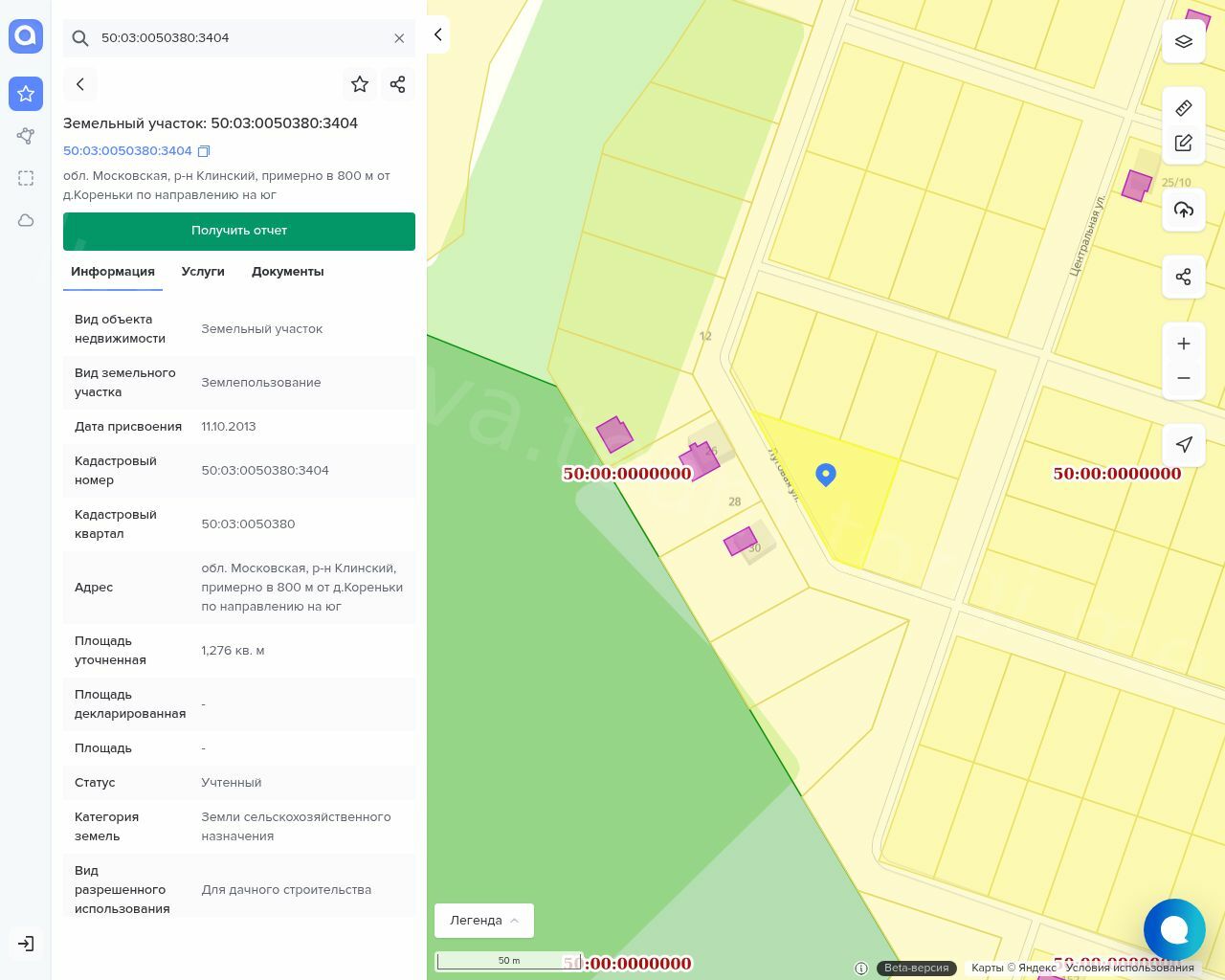The width and height of the screenshot is (1225, 980).
Task: Add parcel to favorites with star
Action: click(360, 84)
